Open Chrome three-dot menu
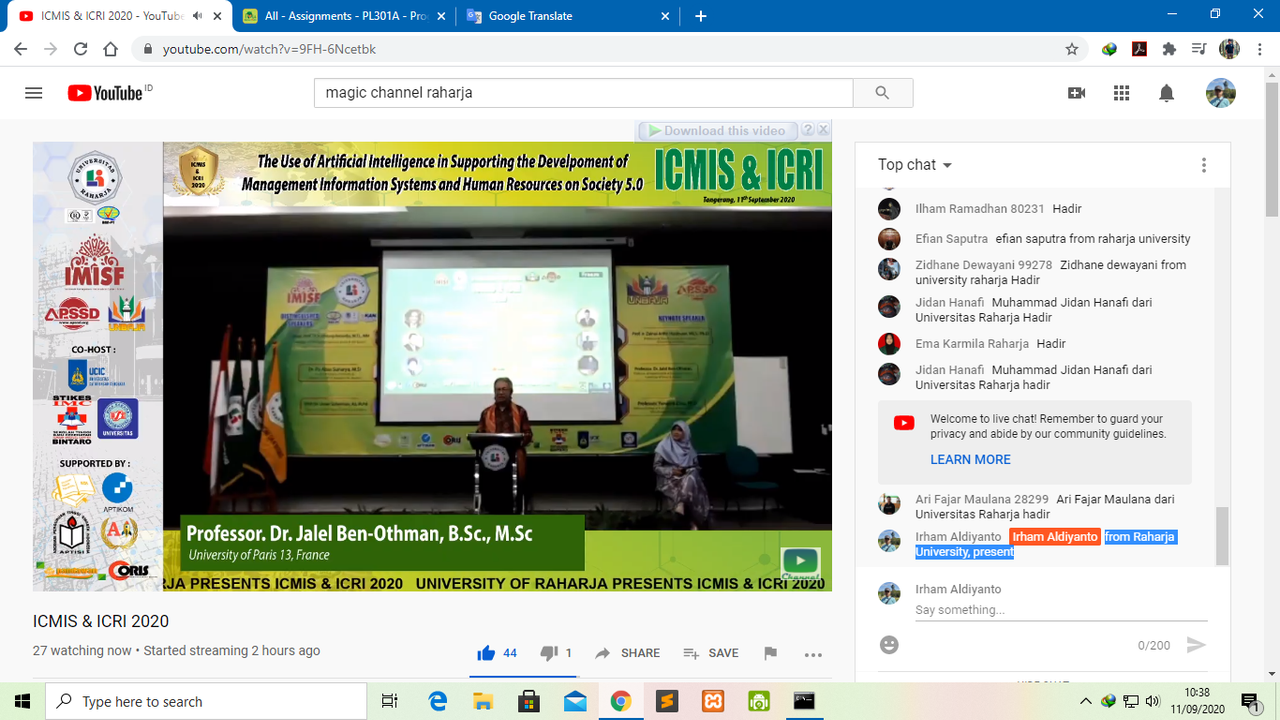 pos(1259,49)
